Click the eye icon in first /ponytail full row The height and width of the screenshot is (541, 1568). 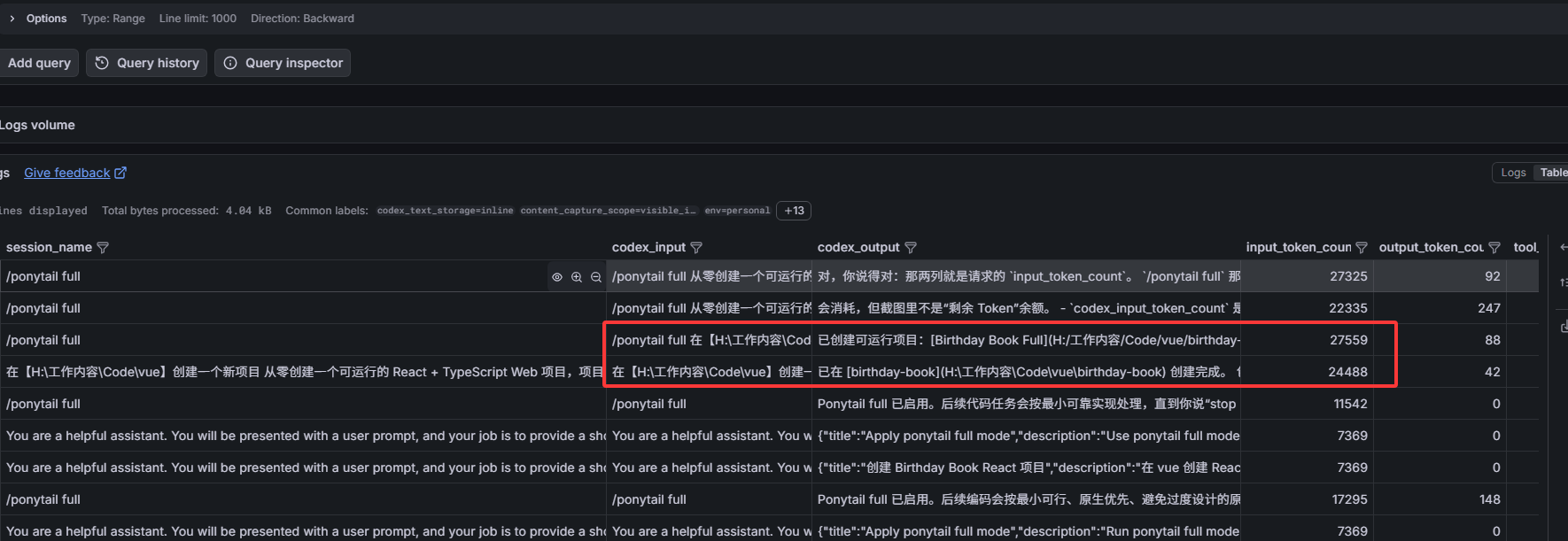[557, 277]
